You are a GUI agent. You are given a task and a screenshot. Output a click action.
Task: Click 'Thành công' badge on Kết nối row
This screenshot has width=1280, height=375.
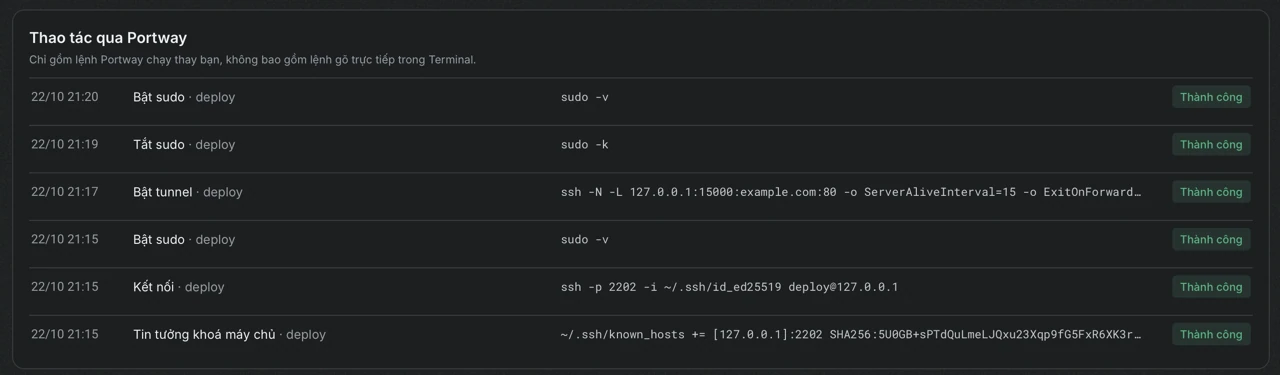coord(1211,287)
